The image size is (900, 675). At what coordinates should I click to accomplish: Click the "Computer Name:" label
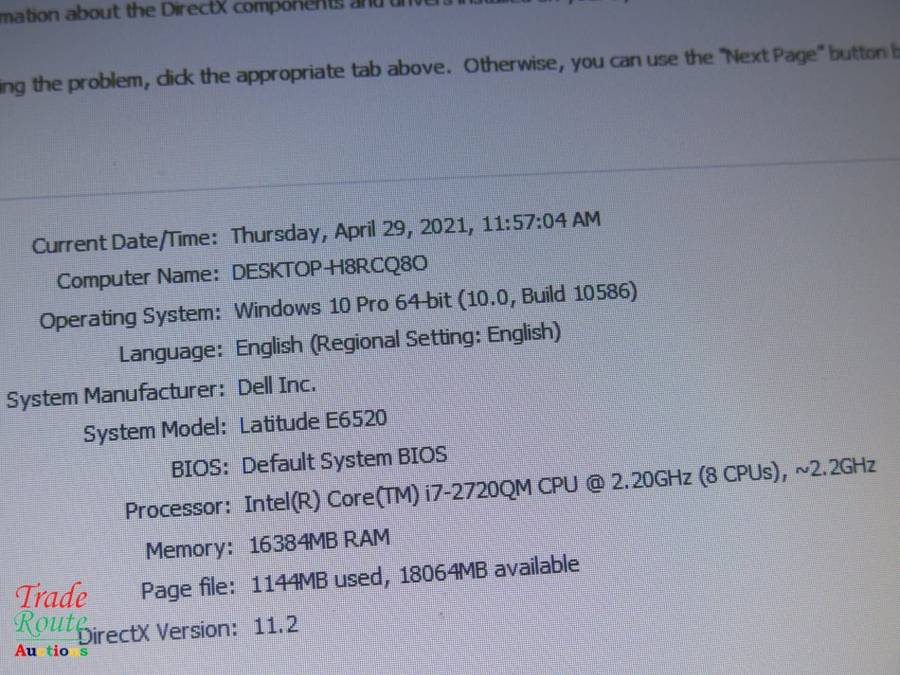click(137, 279)
